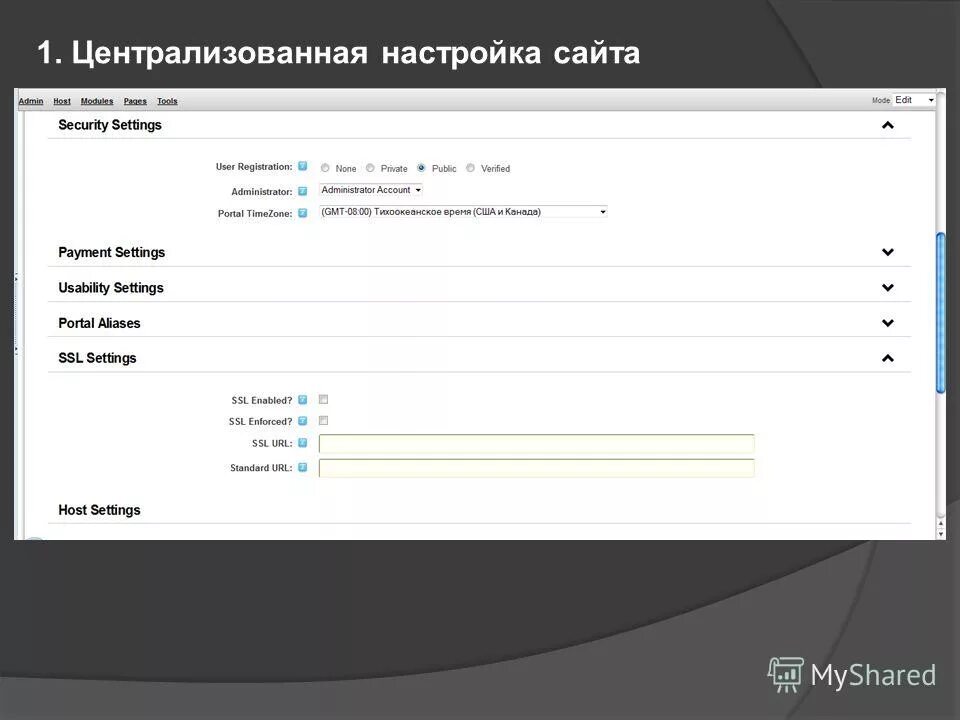Click help icon next to SSL Enforced
Image resolution: width=960 pixels, height=720 pixels.
tap(302, 420)
